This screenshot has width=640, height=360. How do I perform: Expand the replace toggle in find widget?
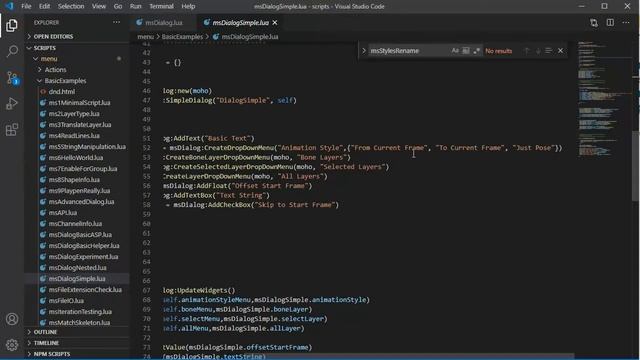pyautogui.click(x=363, y=51)
